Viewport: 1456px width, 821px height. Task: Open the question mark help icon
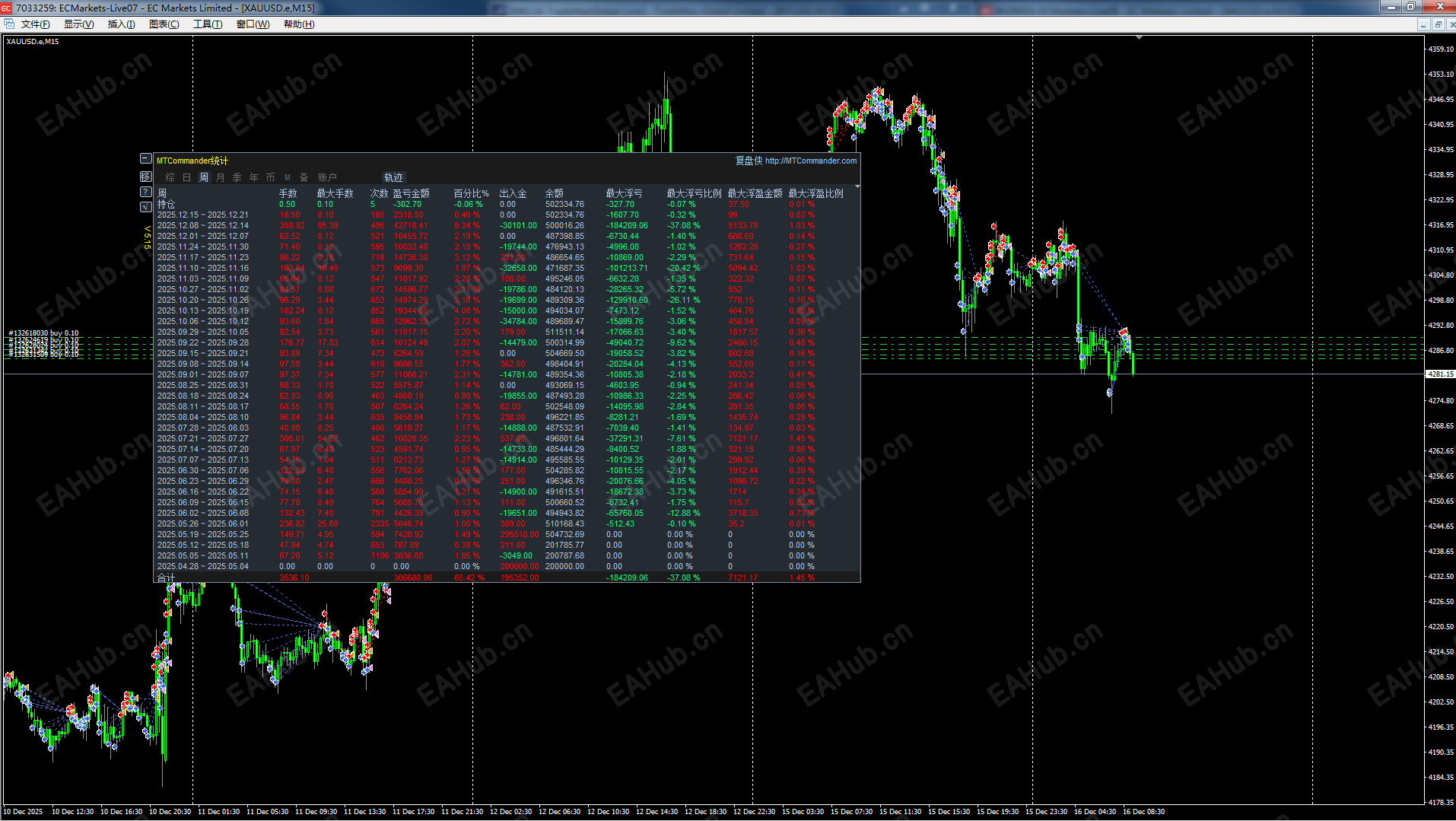[x=145, y=192]
